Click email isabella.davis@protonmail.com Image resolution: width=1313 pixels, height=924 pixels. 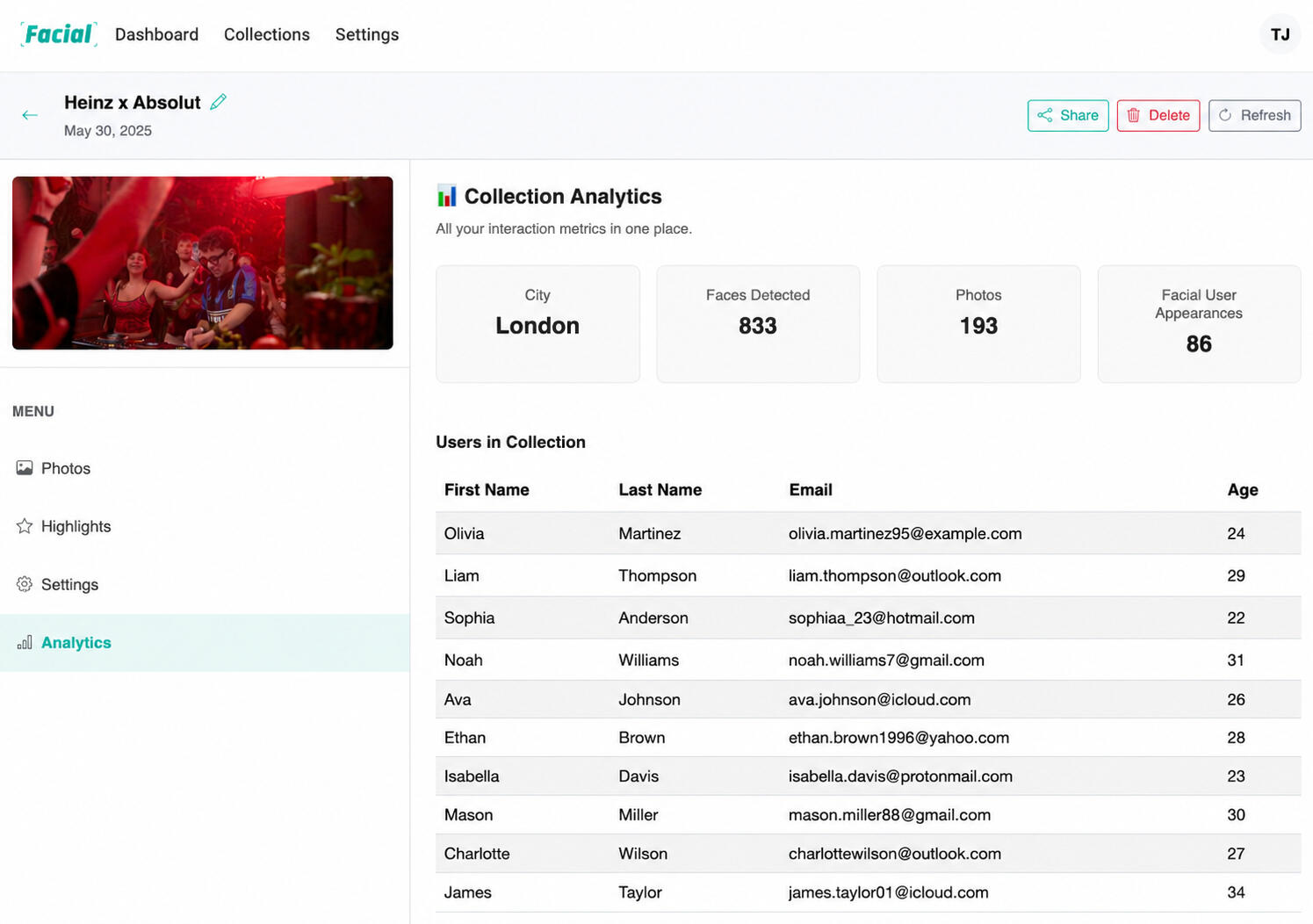click(x=900, y=776)
